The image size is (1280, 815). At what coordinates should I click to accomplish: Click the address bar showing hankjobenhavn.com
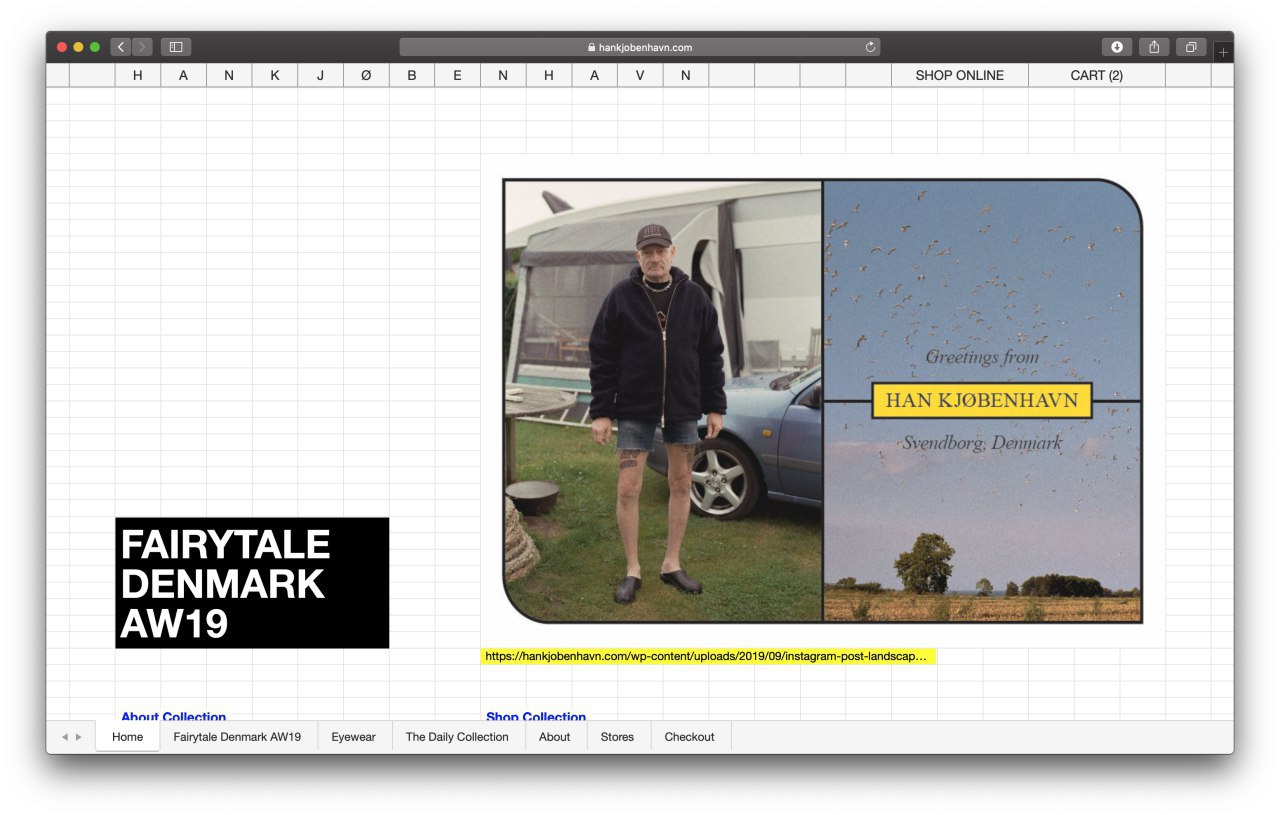pyautogui.click(x=640, y=47)
